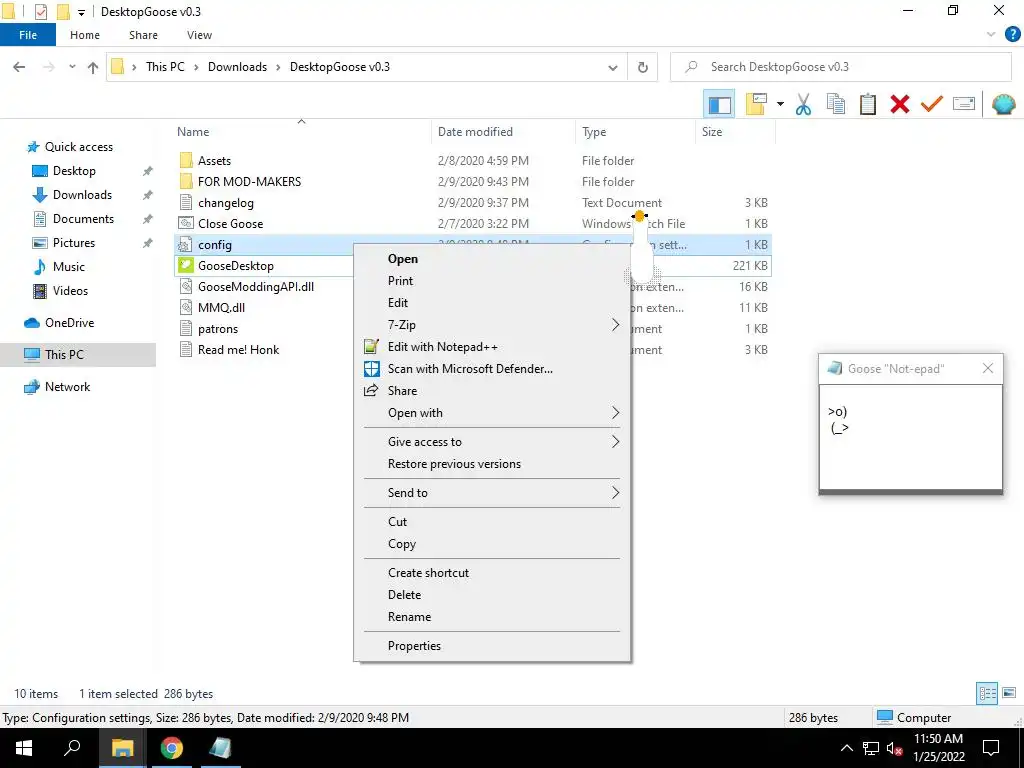The image size is (1024, 768).
Task: Click the orange checkmark Properties toolbar icon
Action: point(931,104)
